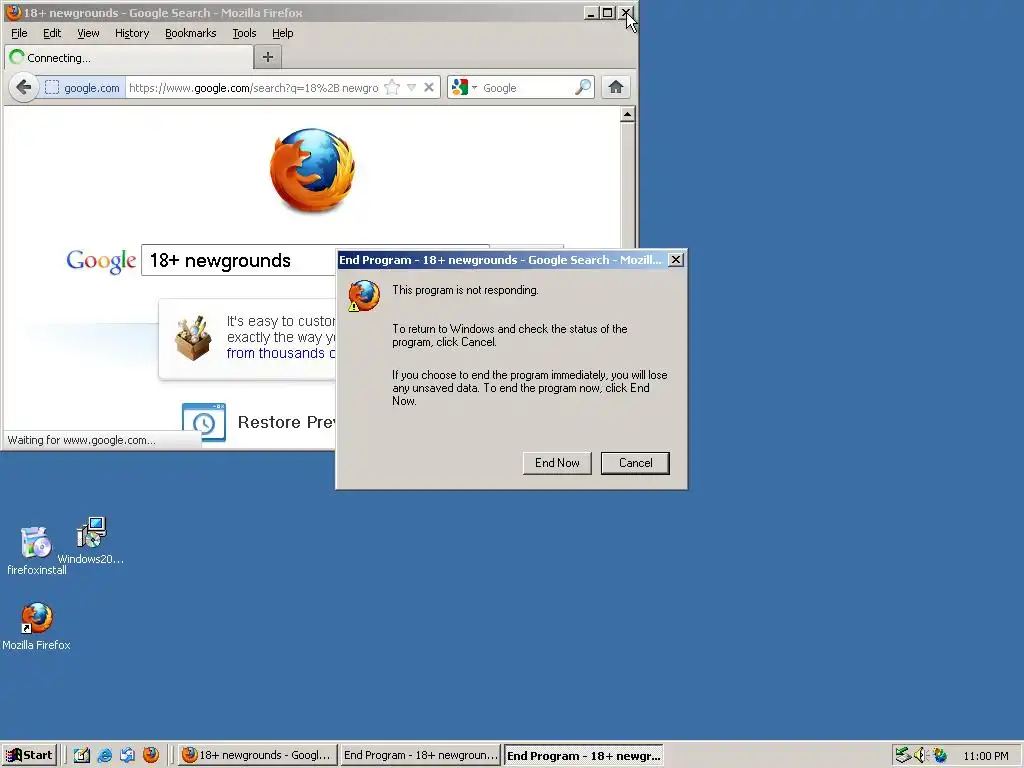Click the Firefox warning icon in the dialog

(x=364, y=296)
